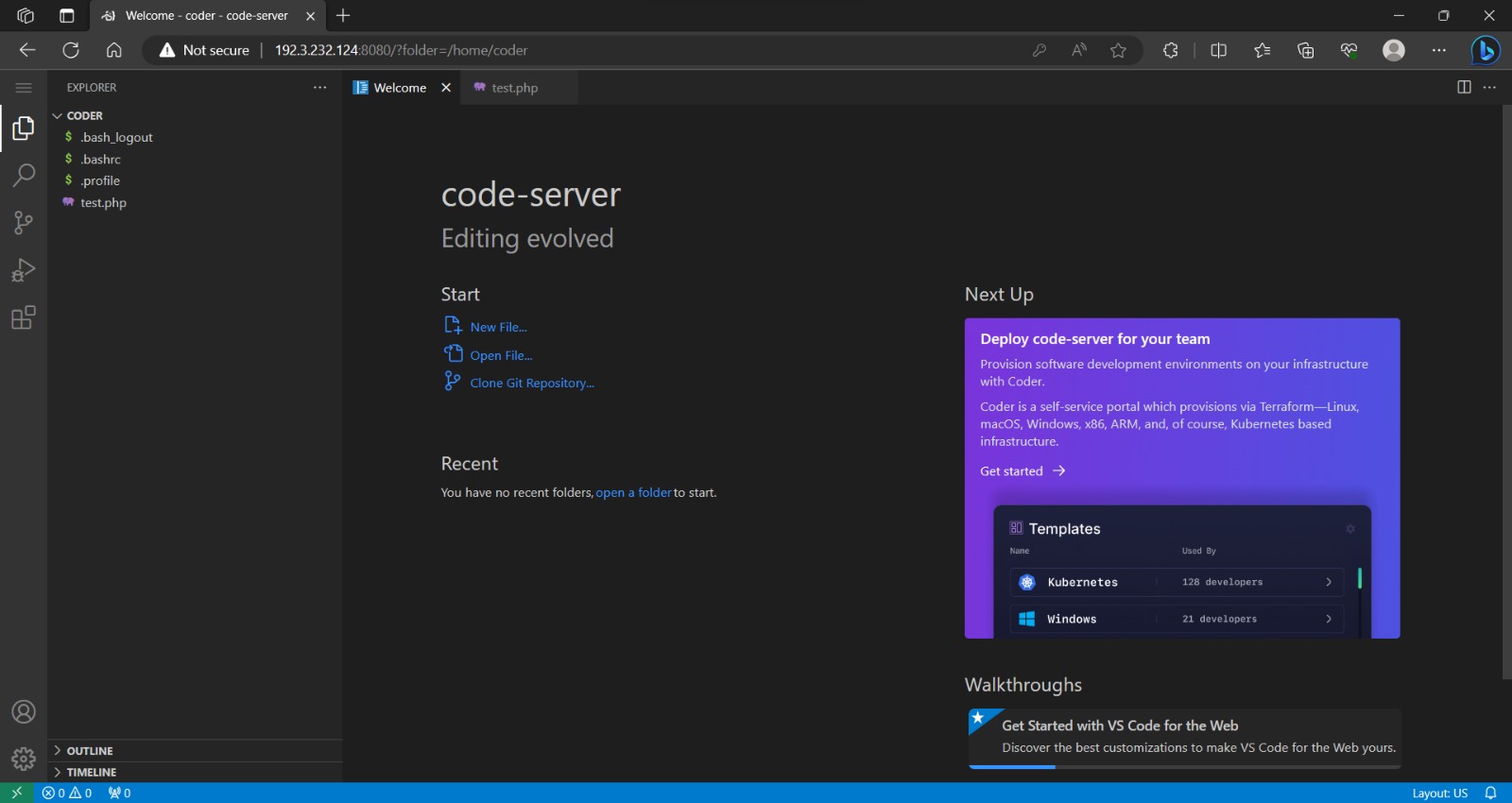This screenshot has height=803, width=1512.
Task: Click the Windows template row
Action: pos(1177,619)
